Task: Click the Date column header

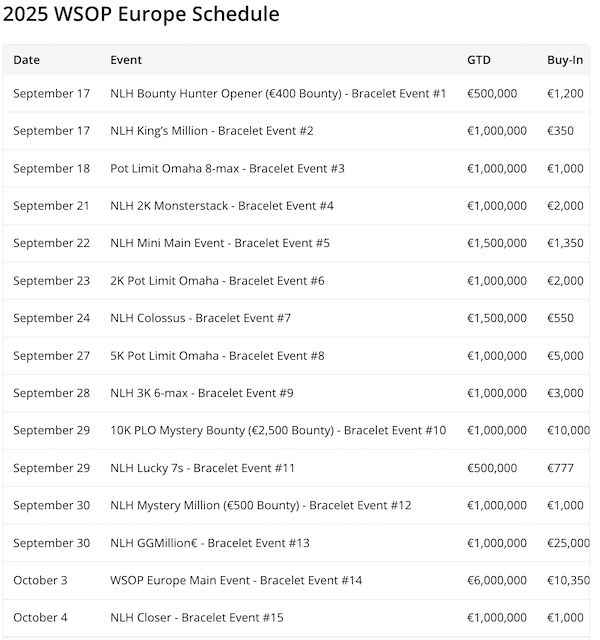Action: [x=27, y=59]
